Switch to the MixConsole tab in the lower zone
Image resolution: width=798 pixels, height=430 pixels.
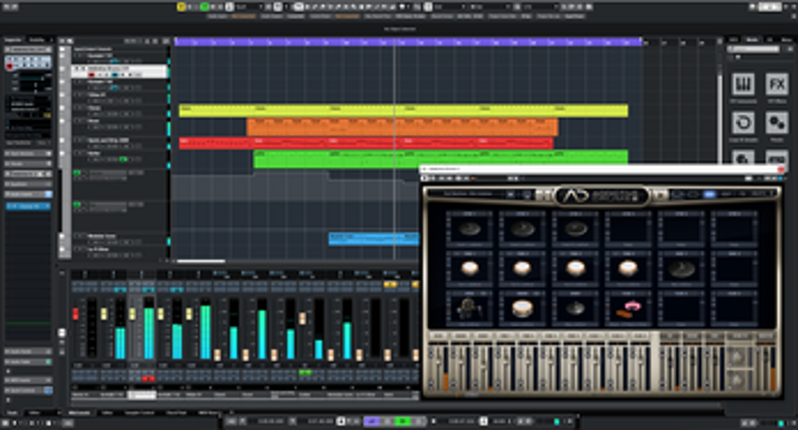pos(79,413)
